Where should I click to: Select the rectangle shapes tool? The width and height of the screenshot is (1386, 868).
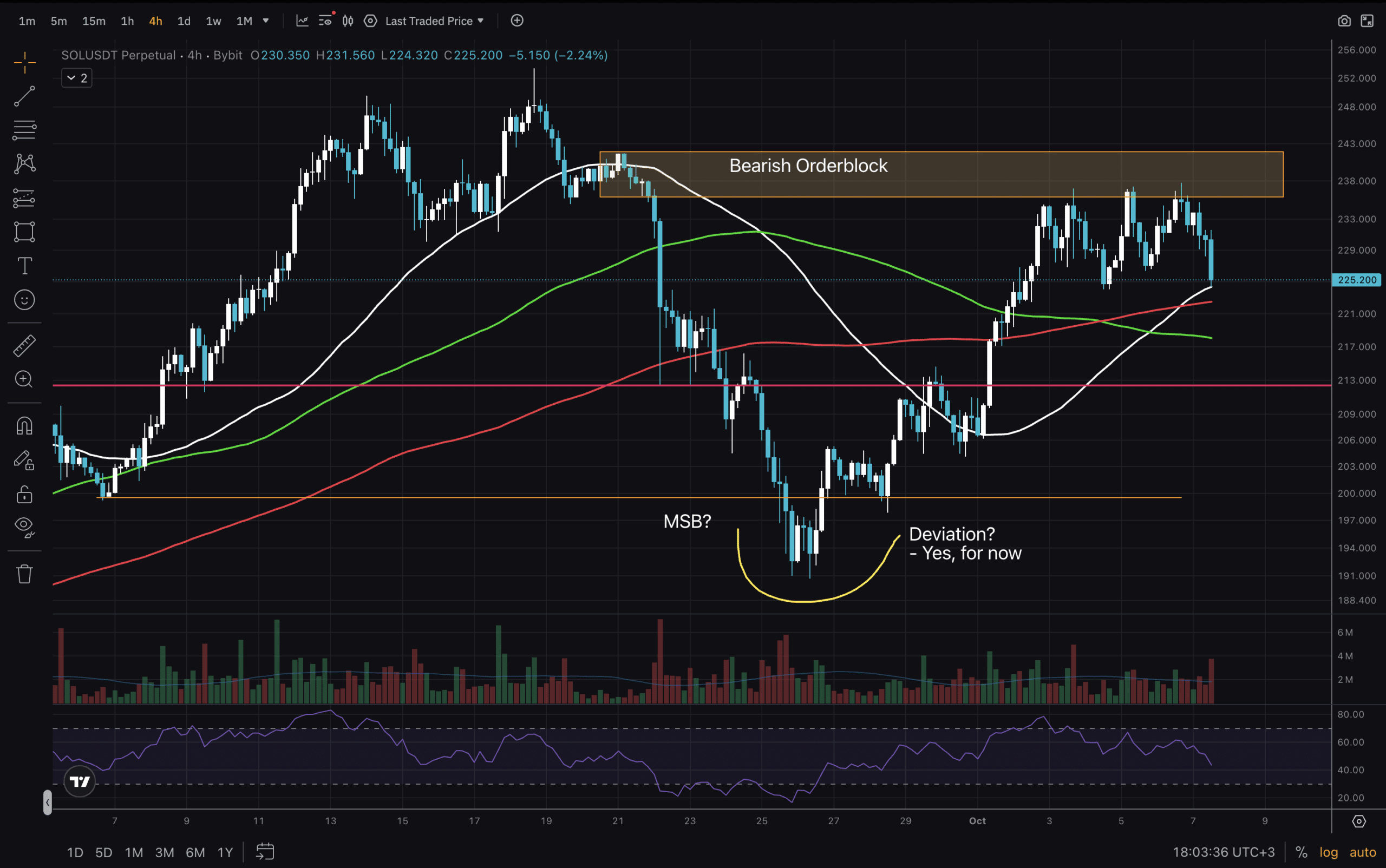click(x=24, y=232)
